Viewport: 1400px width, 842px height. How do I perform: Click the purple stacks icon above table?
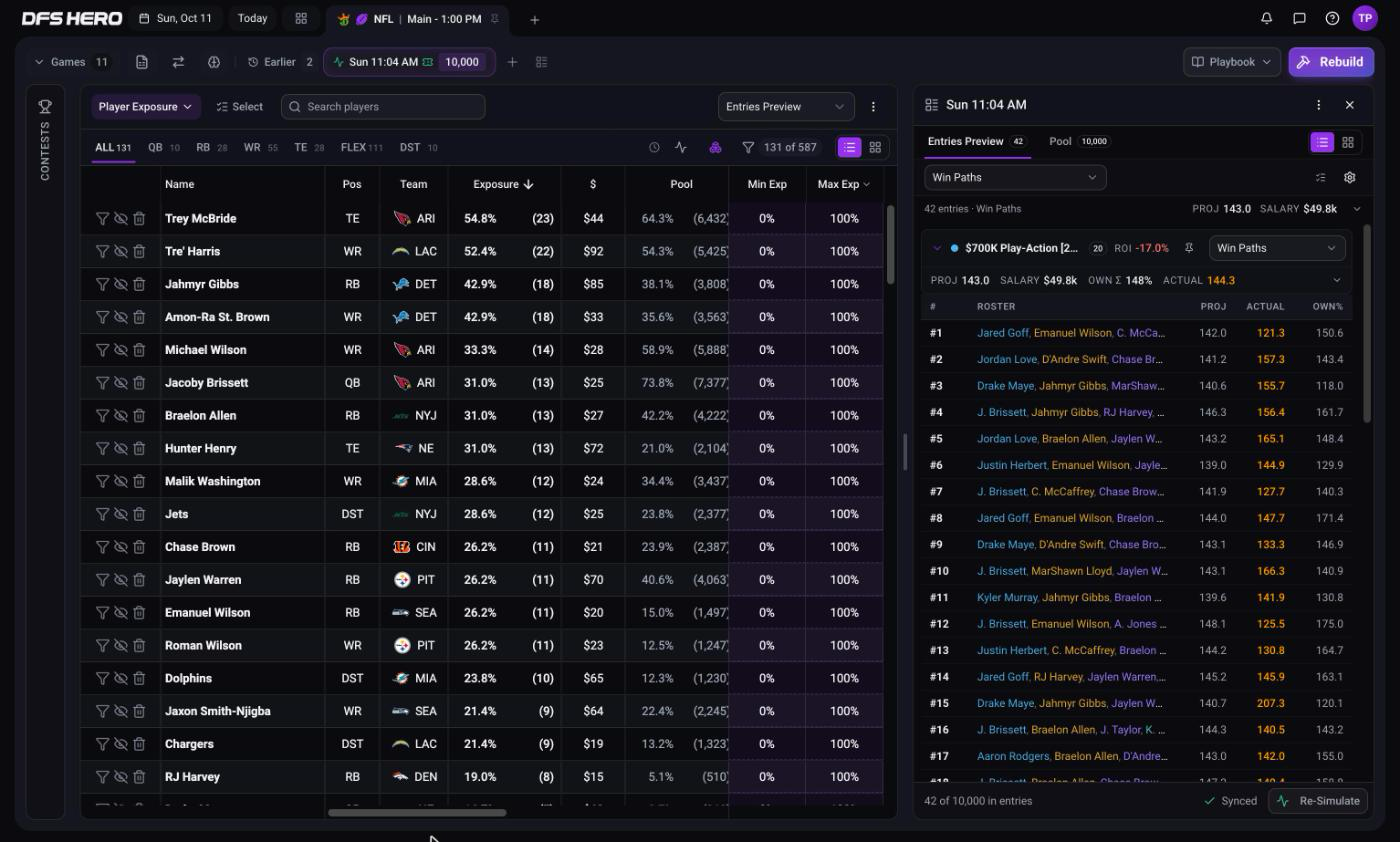(x=715, y=147)
